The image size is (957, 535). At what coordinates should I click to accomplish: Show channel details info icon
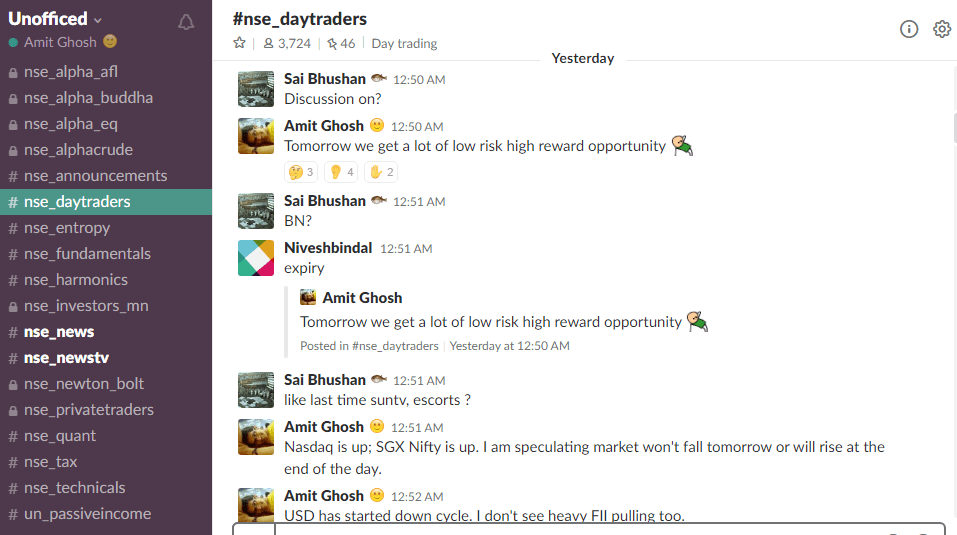tap(909, 29)
